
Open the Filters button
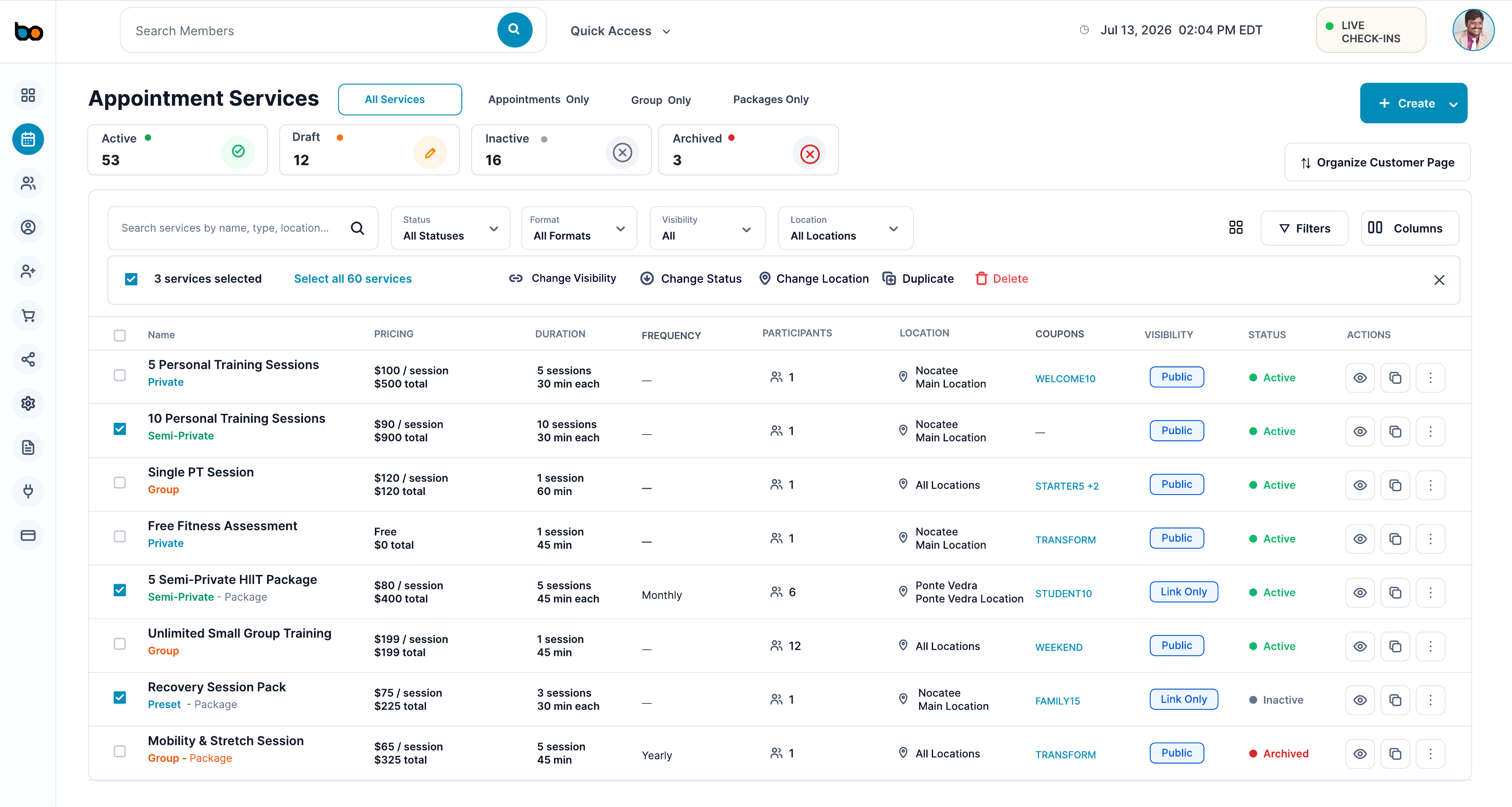tap(1304, 228)
